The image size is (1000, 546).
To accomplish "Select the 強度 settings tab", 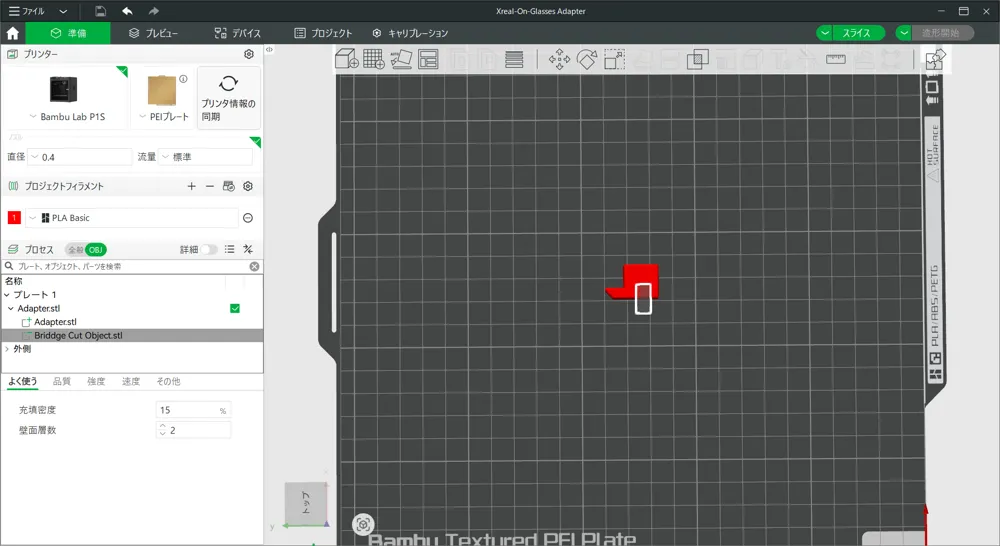I will [x=96, y=381].
